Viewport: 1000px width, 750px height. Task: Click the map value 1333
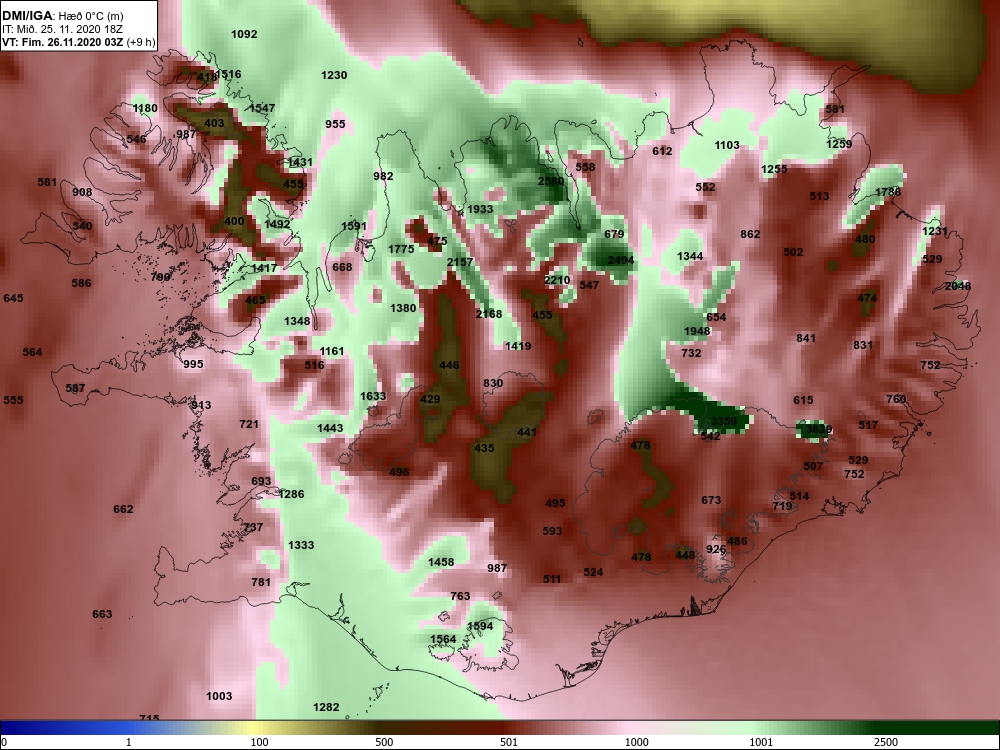301,545
